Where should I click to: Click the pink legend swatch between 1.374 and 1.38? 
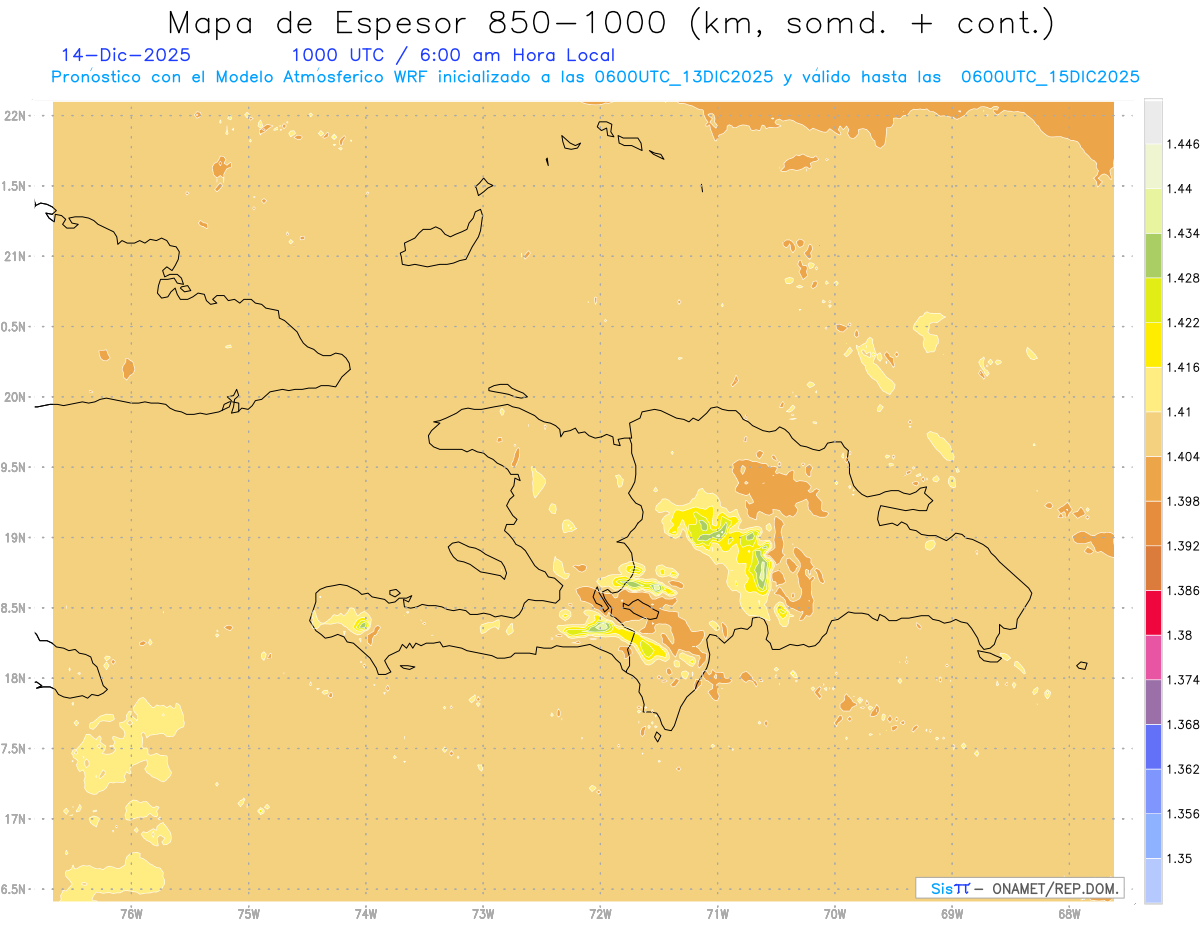click(x=1153, y=657)
